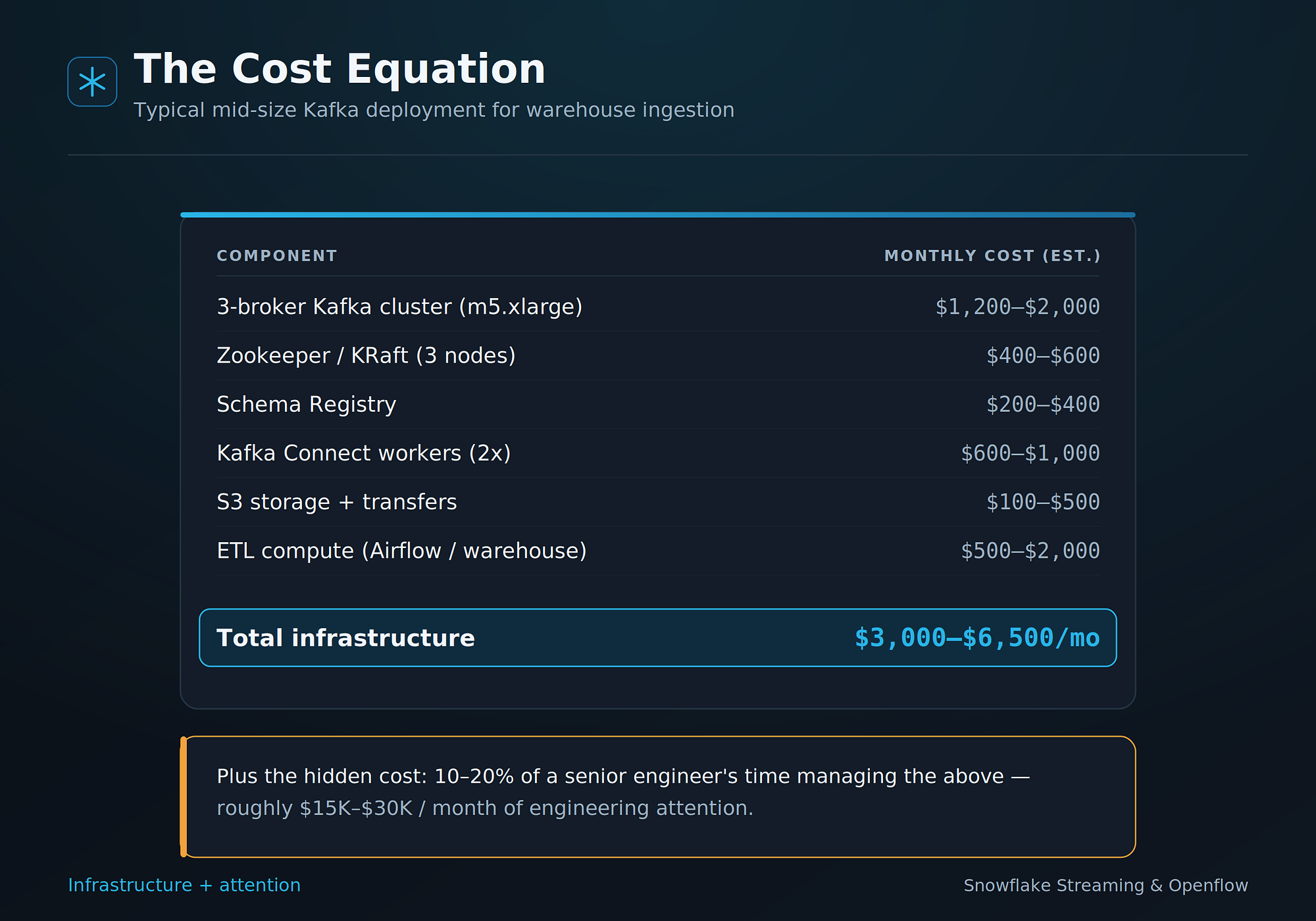Viewport: 1316px width, 921px height.
Task: Select the 3-broker Kafka cluster row
Action: (x=658, y=307)
